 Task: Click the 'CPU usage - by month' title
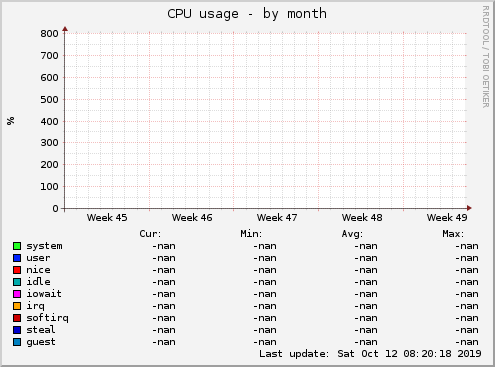pos(247,14)
